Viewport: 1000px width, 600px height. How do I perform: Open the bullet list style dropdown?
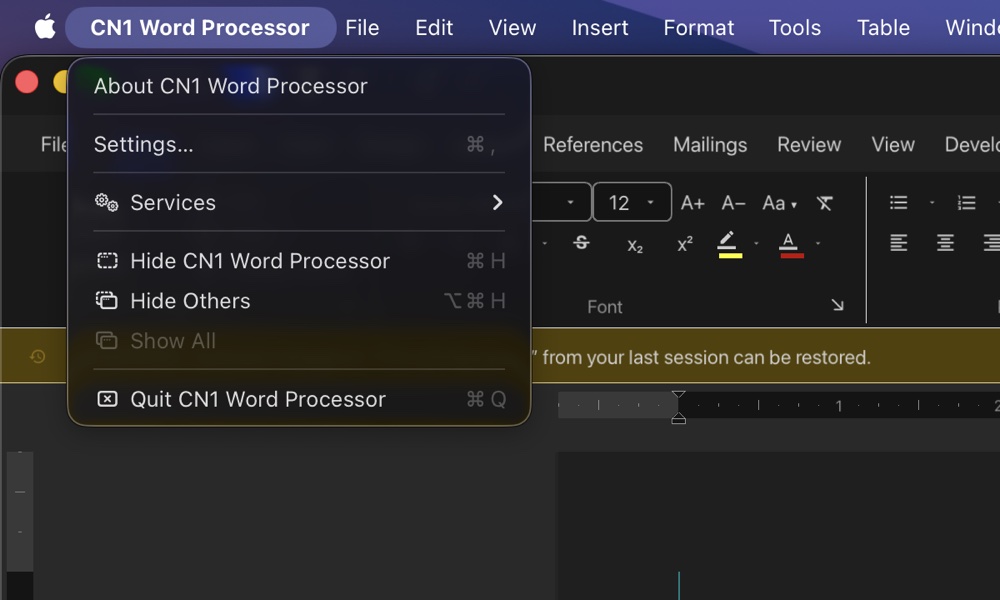click(x=932, y=203)
